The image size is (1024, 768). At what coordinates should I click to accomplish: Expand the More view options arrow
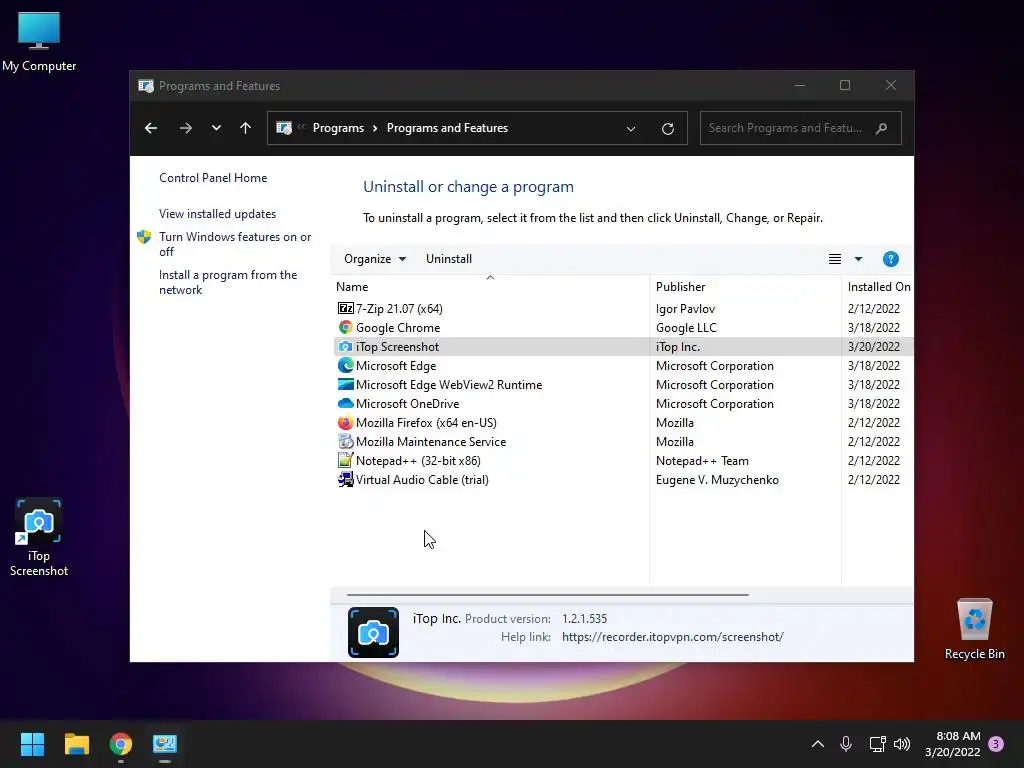[858, 259]
